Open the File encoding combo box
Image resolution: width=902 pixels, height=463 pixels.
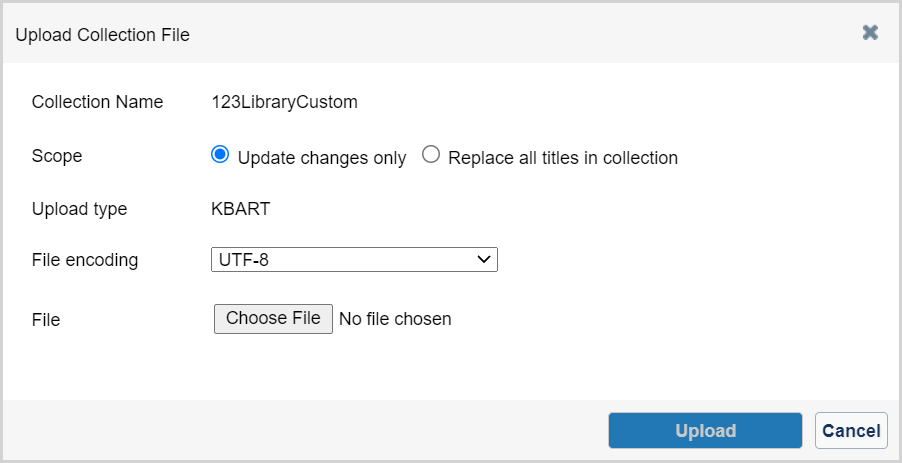point(354,260)
